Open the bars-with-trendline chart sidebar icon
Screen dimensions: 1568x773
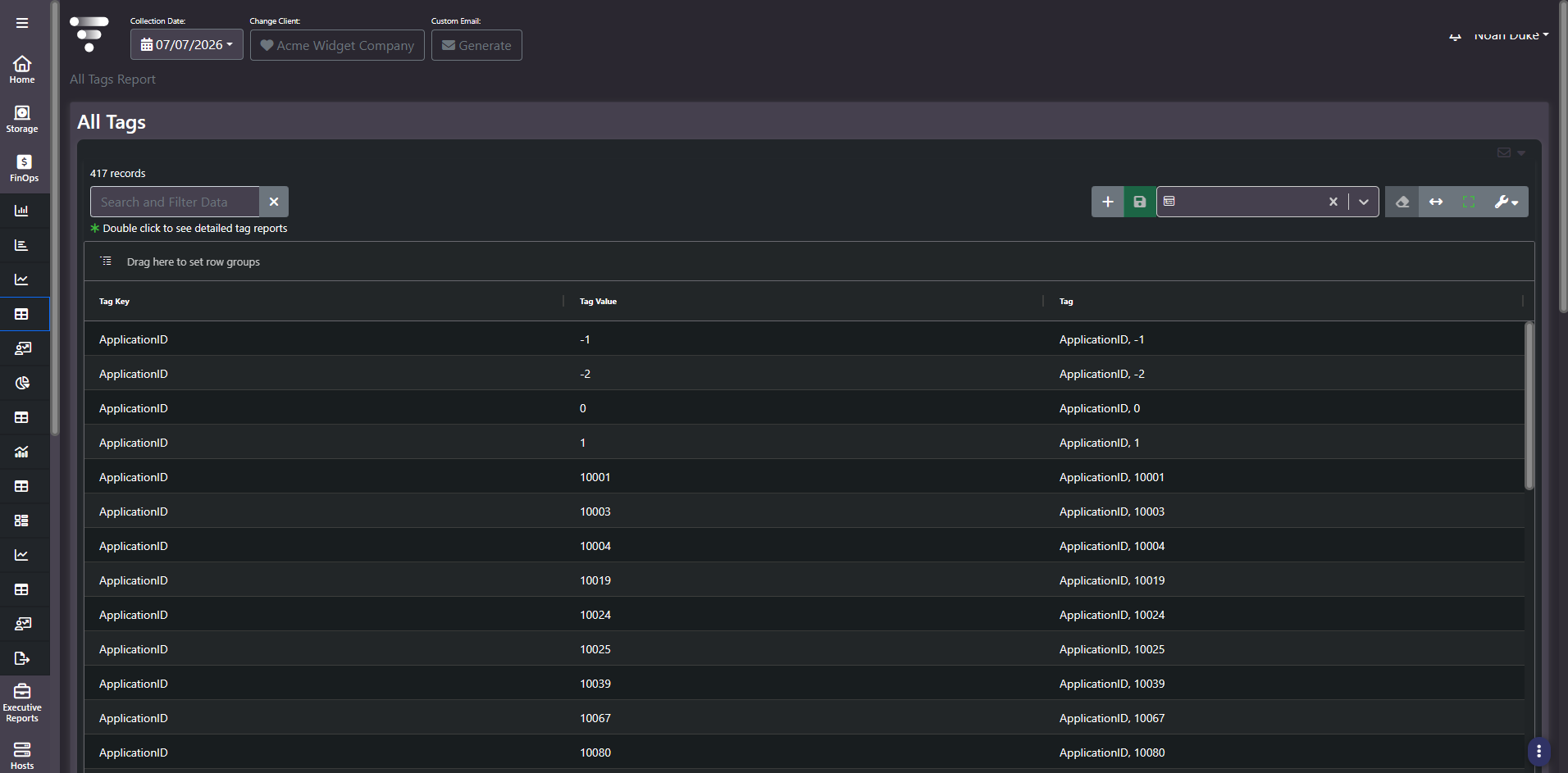click(x=22, y=452)
